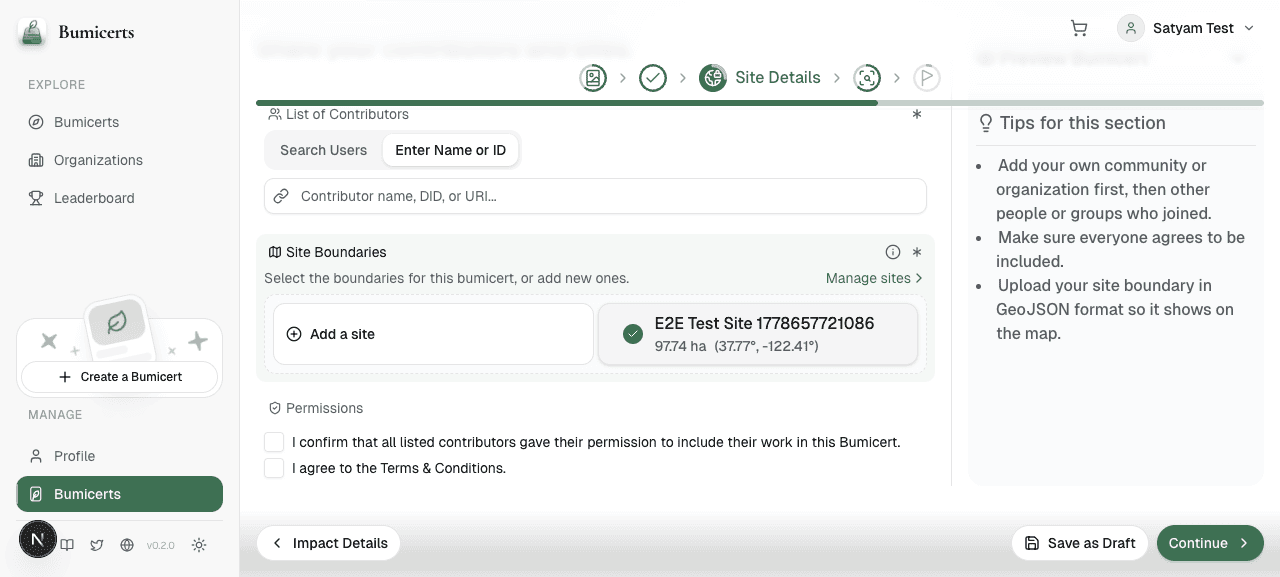This screenshot has width=1280, height=577.
Task: Open the book documentation icon
Action: 67,545
